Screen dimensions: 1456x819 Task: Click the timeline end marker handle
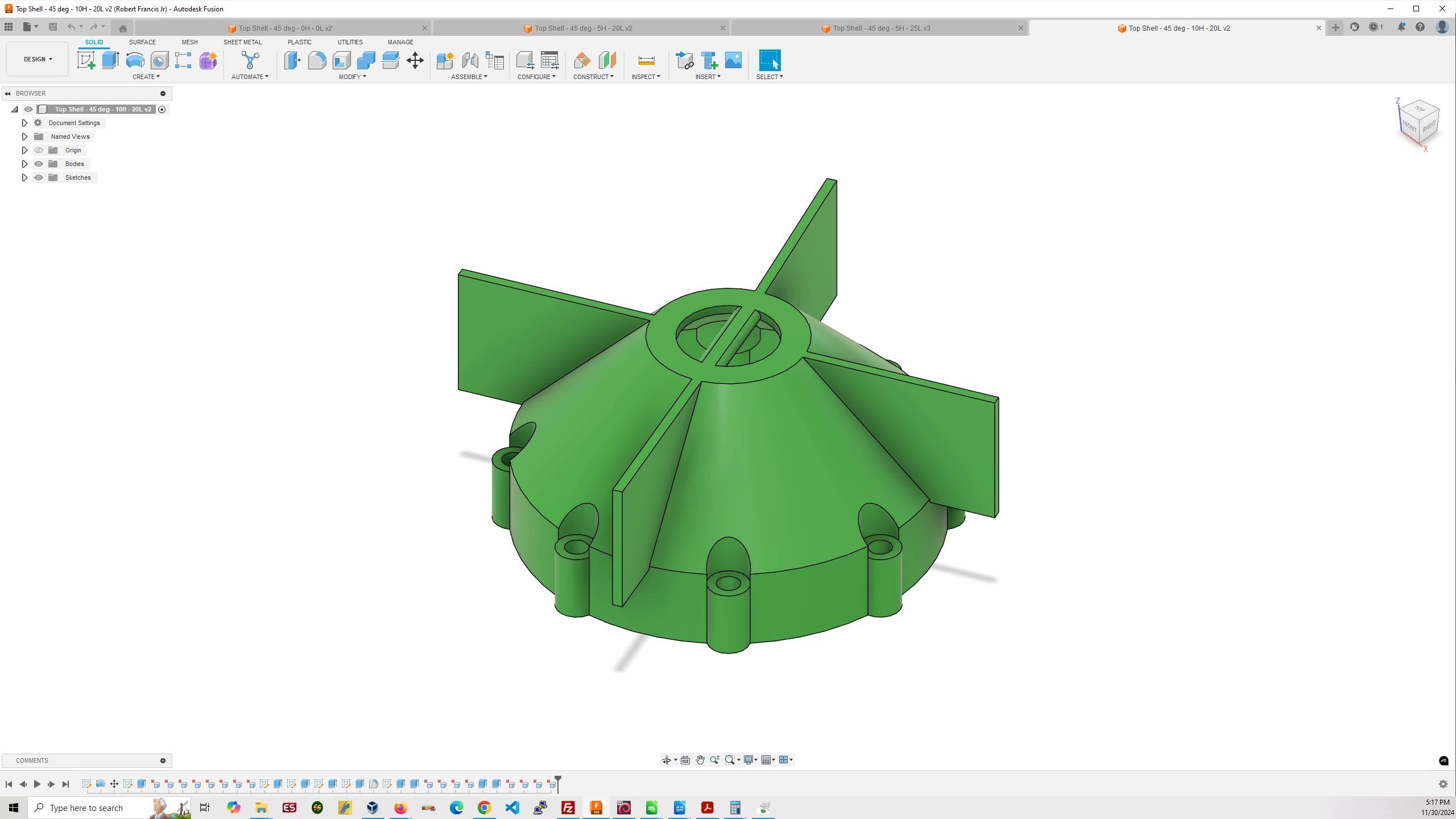558,783
